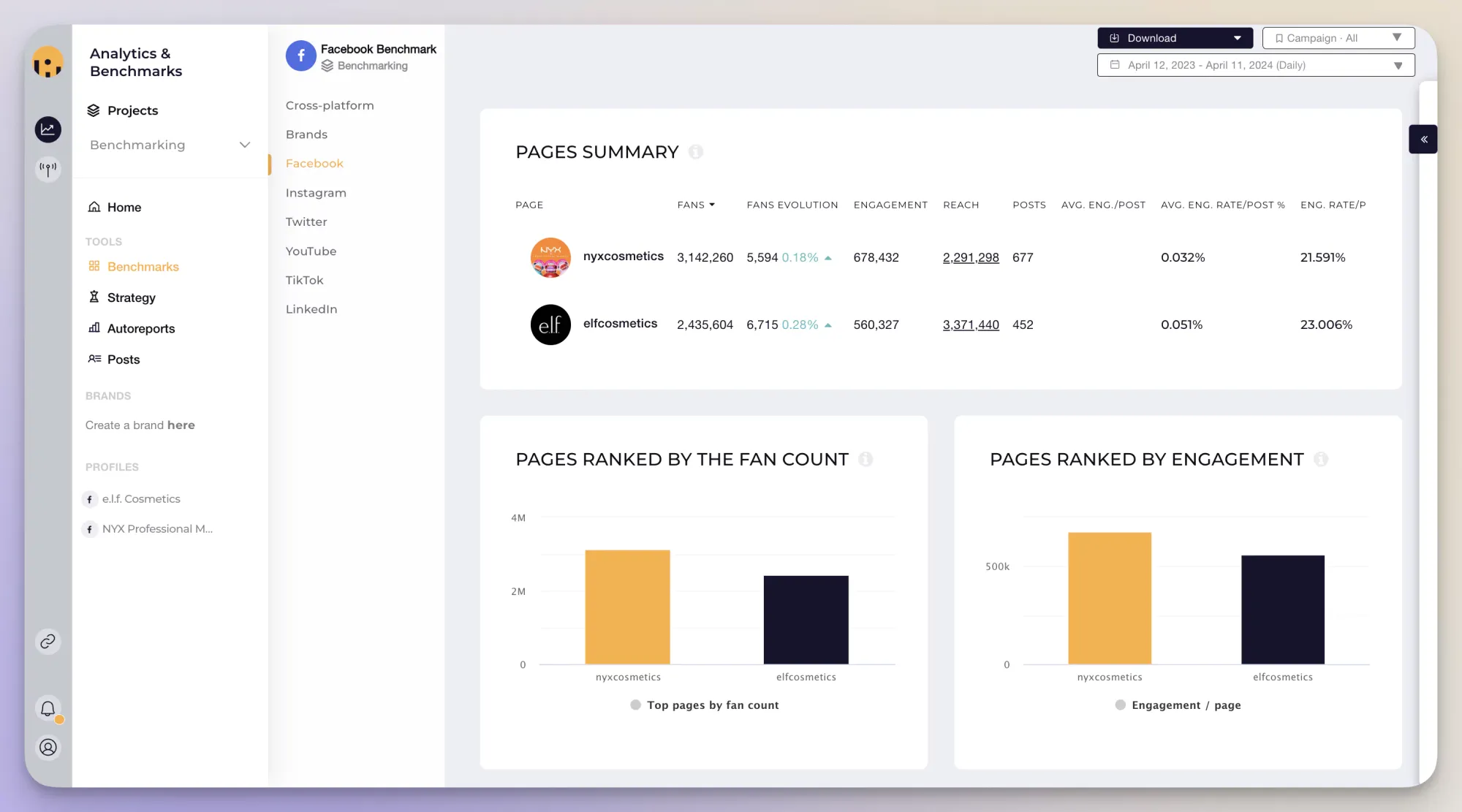This screenshot has width=1462, height=812.
Task: Click the elfcosmetics profile in sidebar
Action: pos(141,498)
